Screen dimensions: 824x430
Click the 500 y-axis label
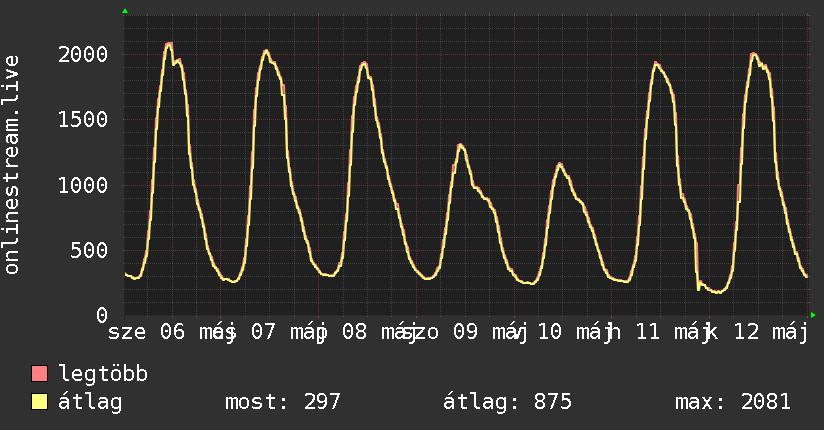pos(89,250)
